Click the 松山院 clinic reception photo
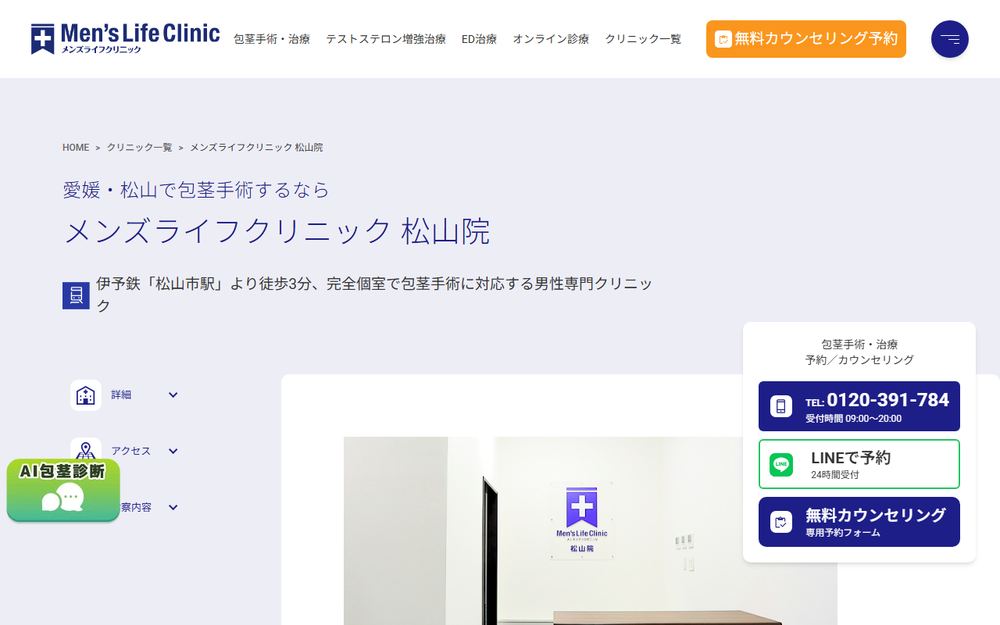The image size is (1000, 625). (590, 531)
